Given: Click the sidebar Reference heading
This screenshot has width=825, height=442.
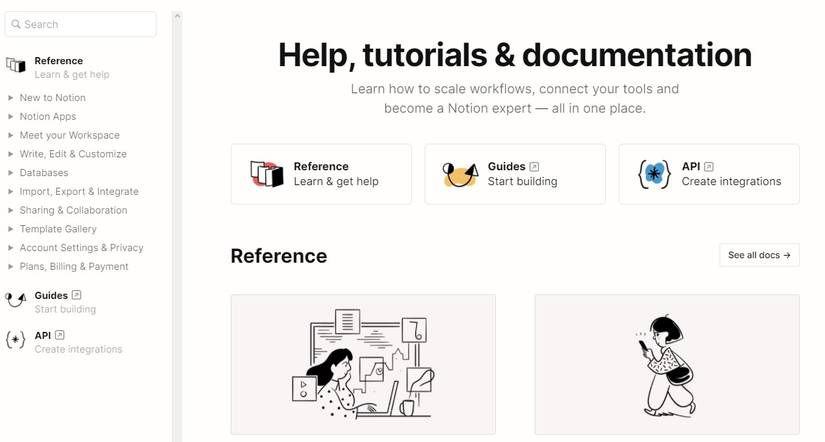Looking at the screenshot, I should [58, 61].
